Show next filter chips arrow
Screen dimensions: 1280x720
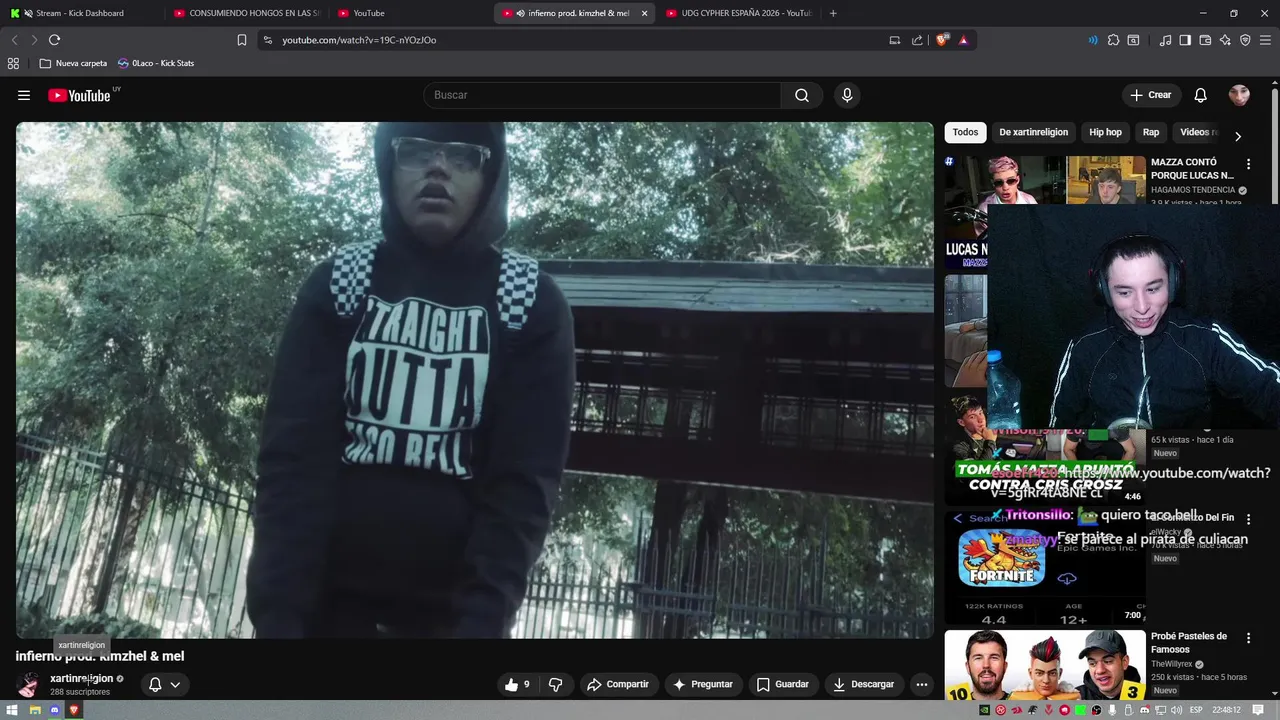tap(1237, 137)
